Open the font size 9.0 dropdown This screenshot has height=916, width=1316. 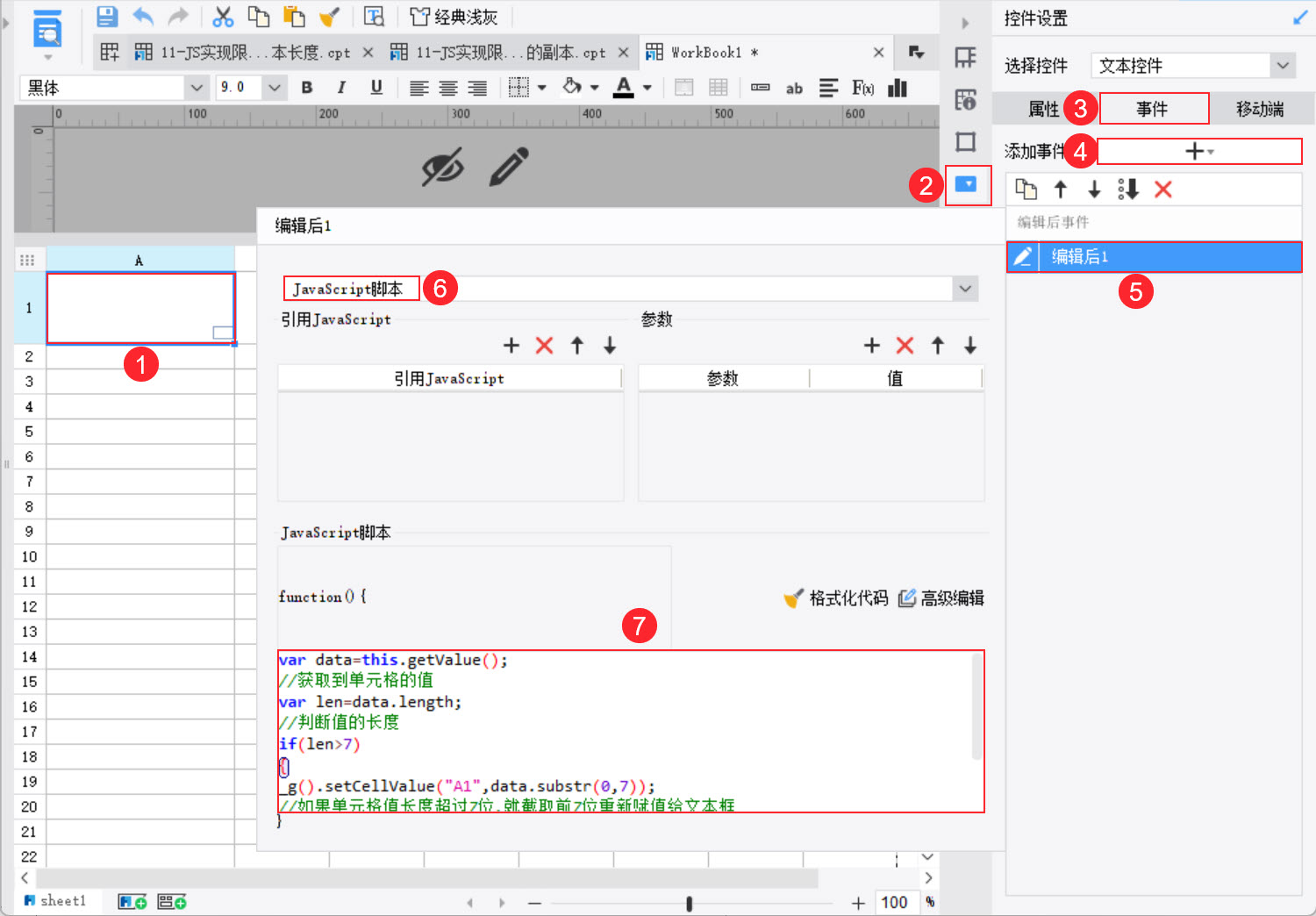click(x=275, y=88)
